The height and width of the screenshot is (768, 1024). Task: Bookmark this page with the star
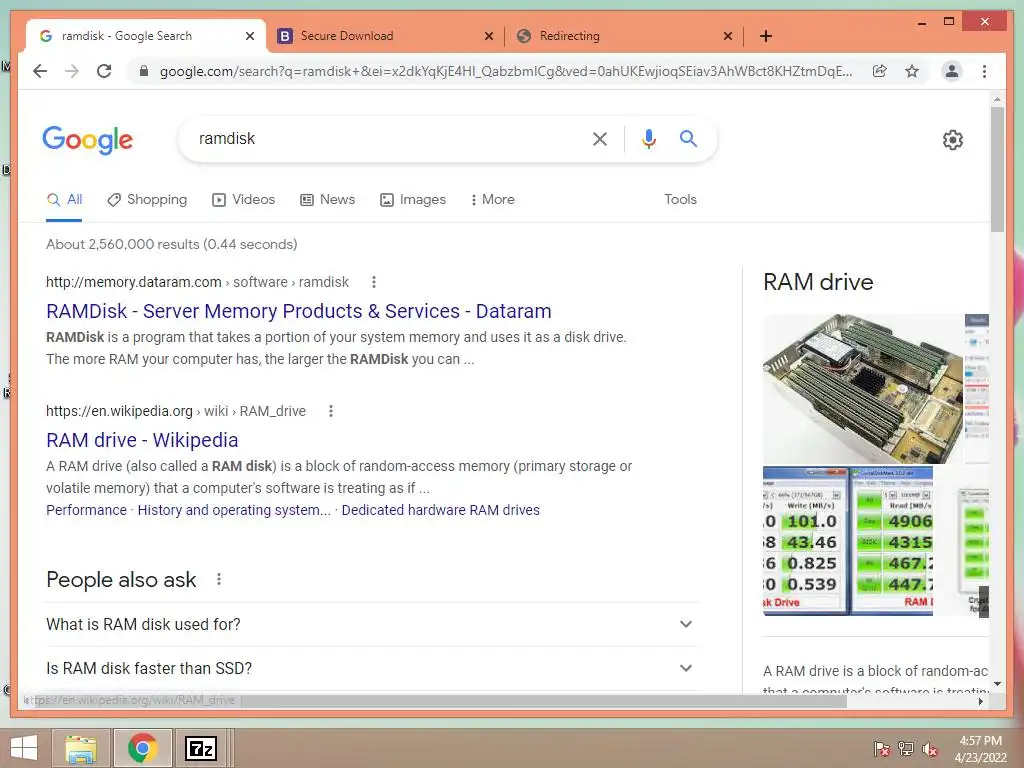(912, 71)
